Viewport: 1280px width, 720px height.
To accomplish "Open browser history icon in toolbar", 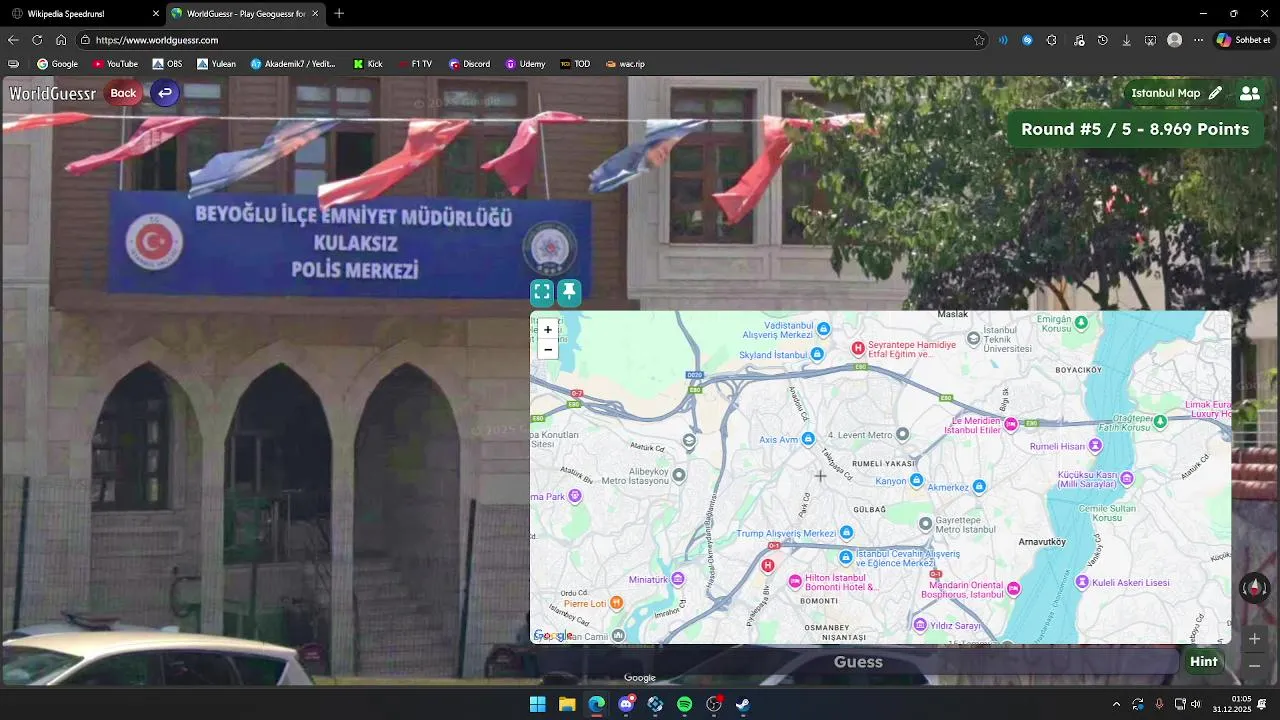I will pos(1102,40).
